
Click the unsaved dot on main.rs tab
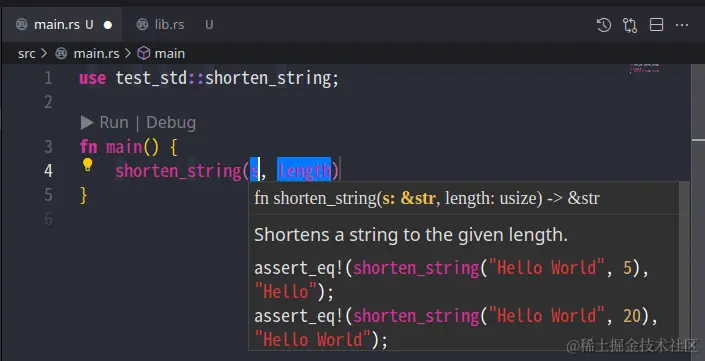point(108,25)
